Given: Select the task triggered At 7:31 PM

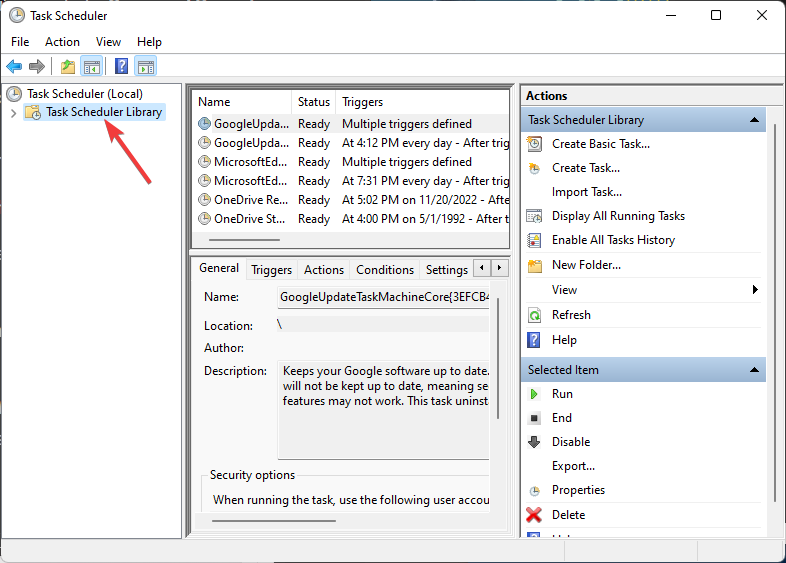Looking at the screenshot, I should click(x=352, y=181).
